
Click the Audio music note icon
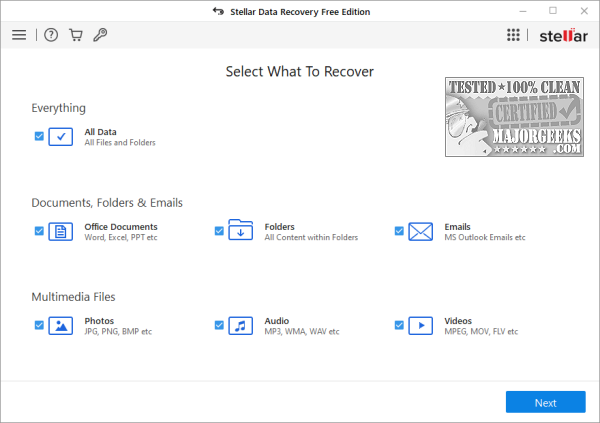pos(240,326)
